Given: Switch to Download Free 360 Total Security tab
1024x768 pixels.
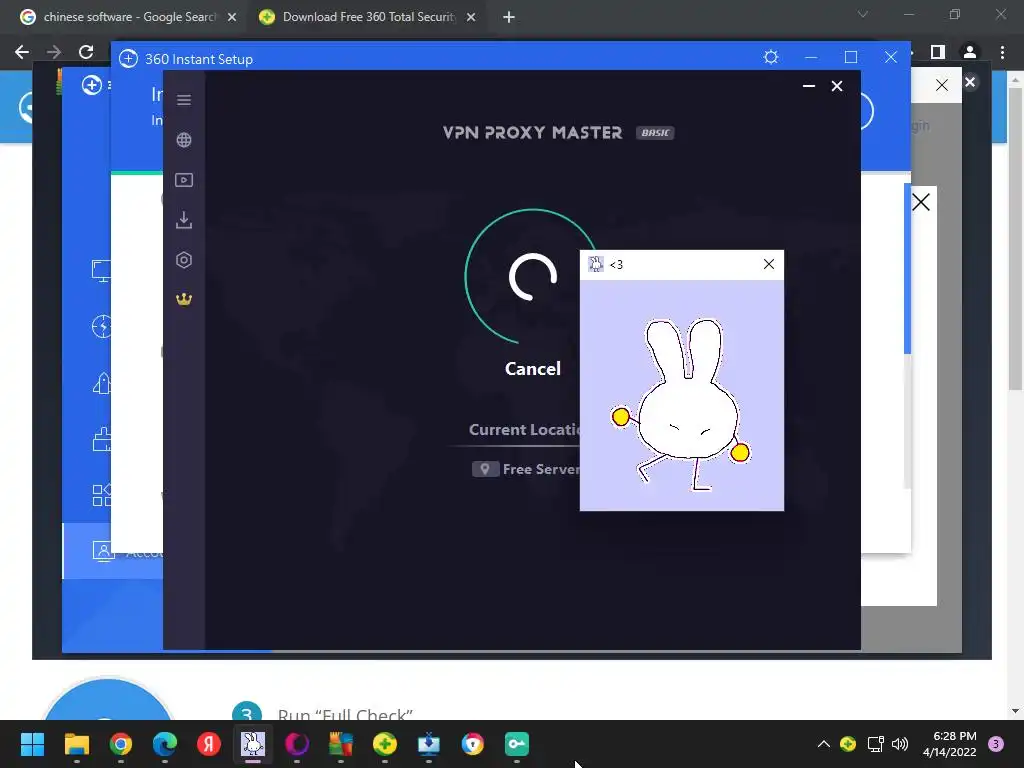Looking at the screenshot, I should pos(368,17).
